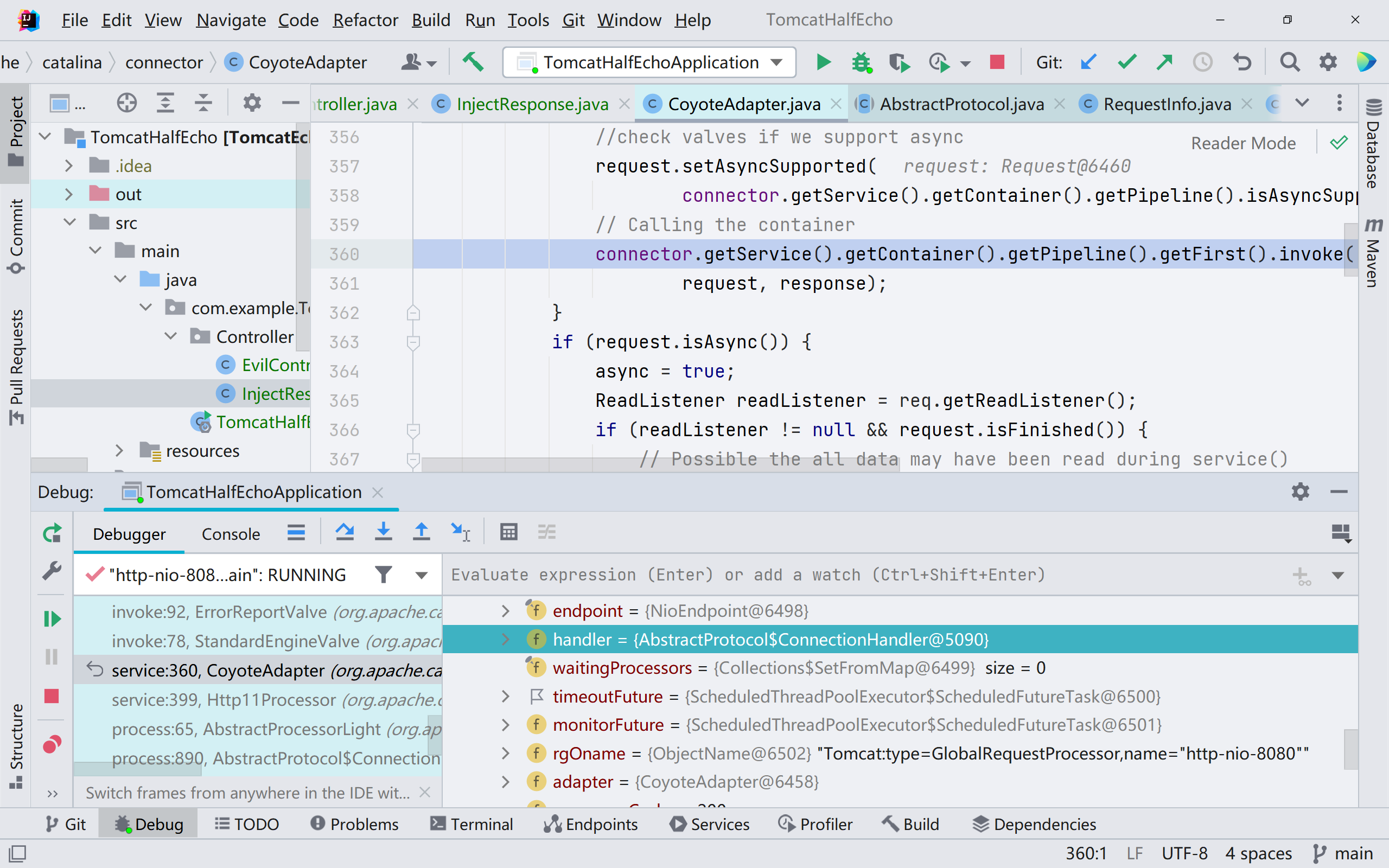Image resolution: width=1389 pixels, height=868 pixels.
Task: Open the TomcatHalfEchoApplication run configuration dropdown
Action: pyautogui.click(x=648, y=62)
